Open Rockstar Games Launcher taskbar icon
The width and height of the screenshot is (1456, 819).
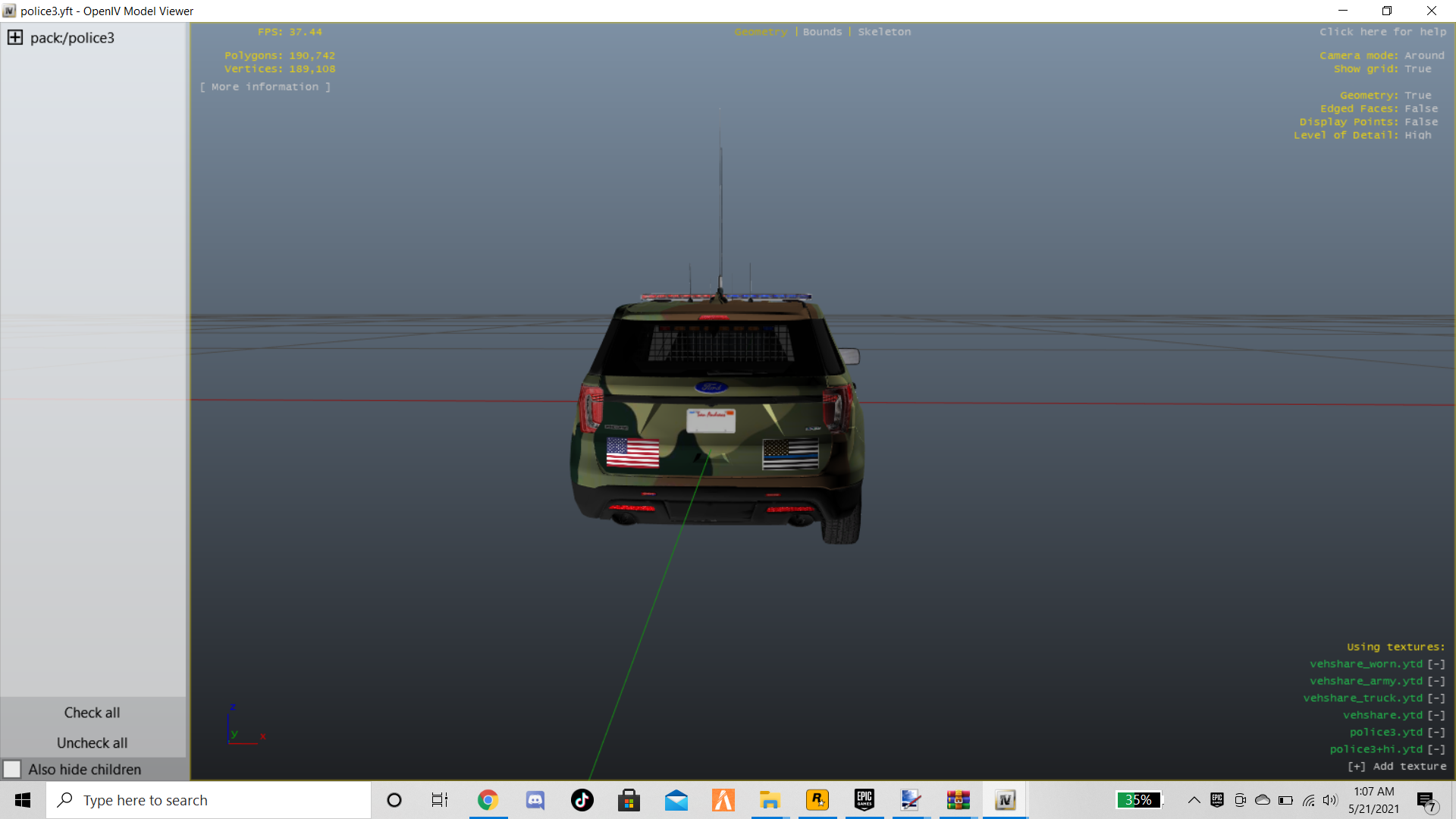point(817,800)
